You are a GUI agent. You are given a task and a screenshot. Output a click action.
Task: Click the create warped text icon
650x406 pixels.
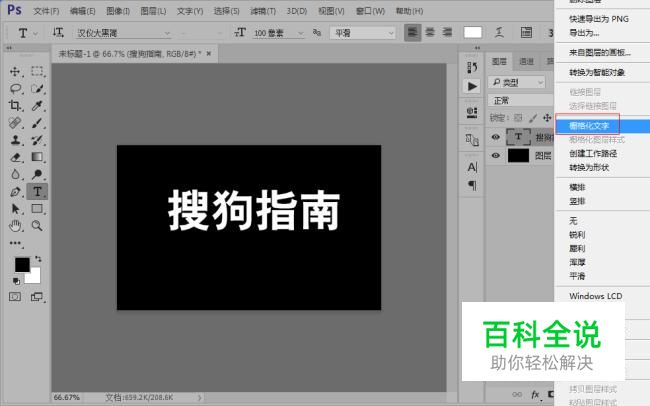[500, 32]
